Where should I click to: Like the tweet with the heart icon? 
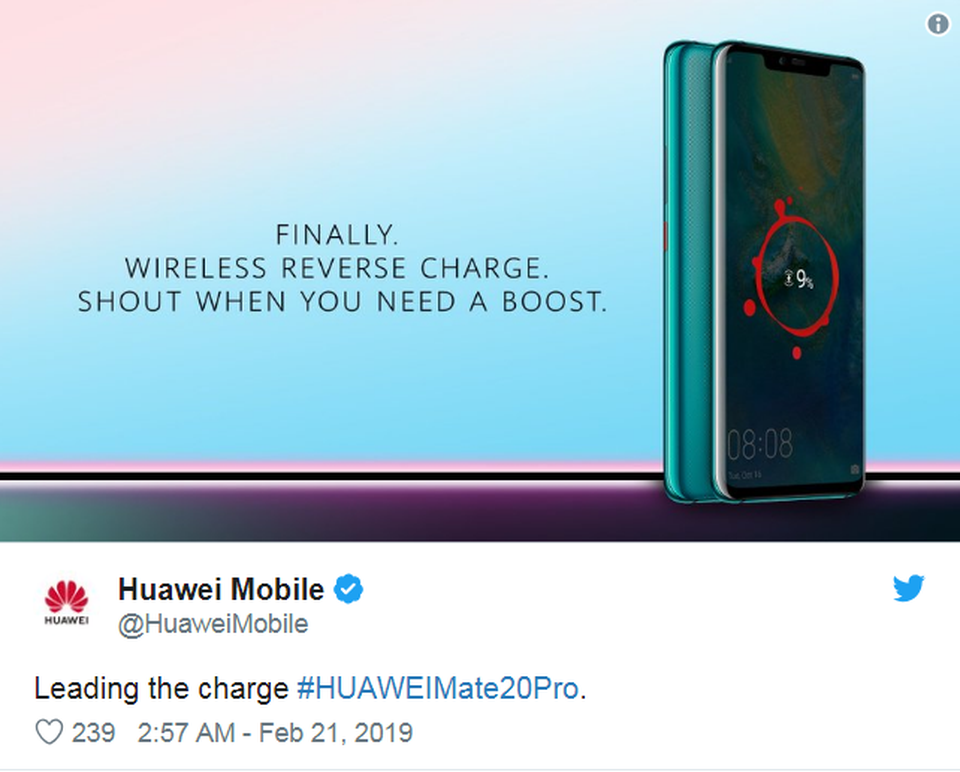pyautogui.click(x=49, y=732)
